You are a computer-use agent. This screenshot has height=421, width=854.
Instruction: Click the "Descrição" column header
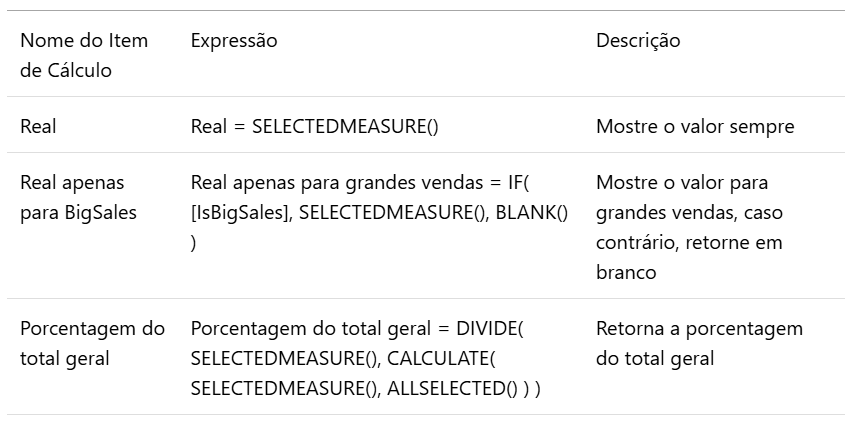638,40
